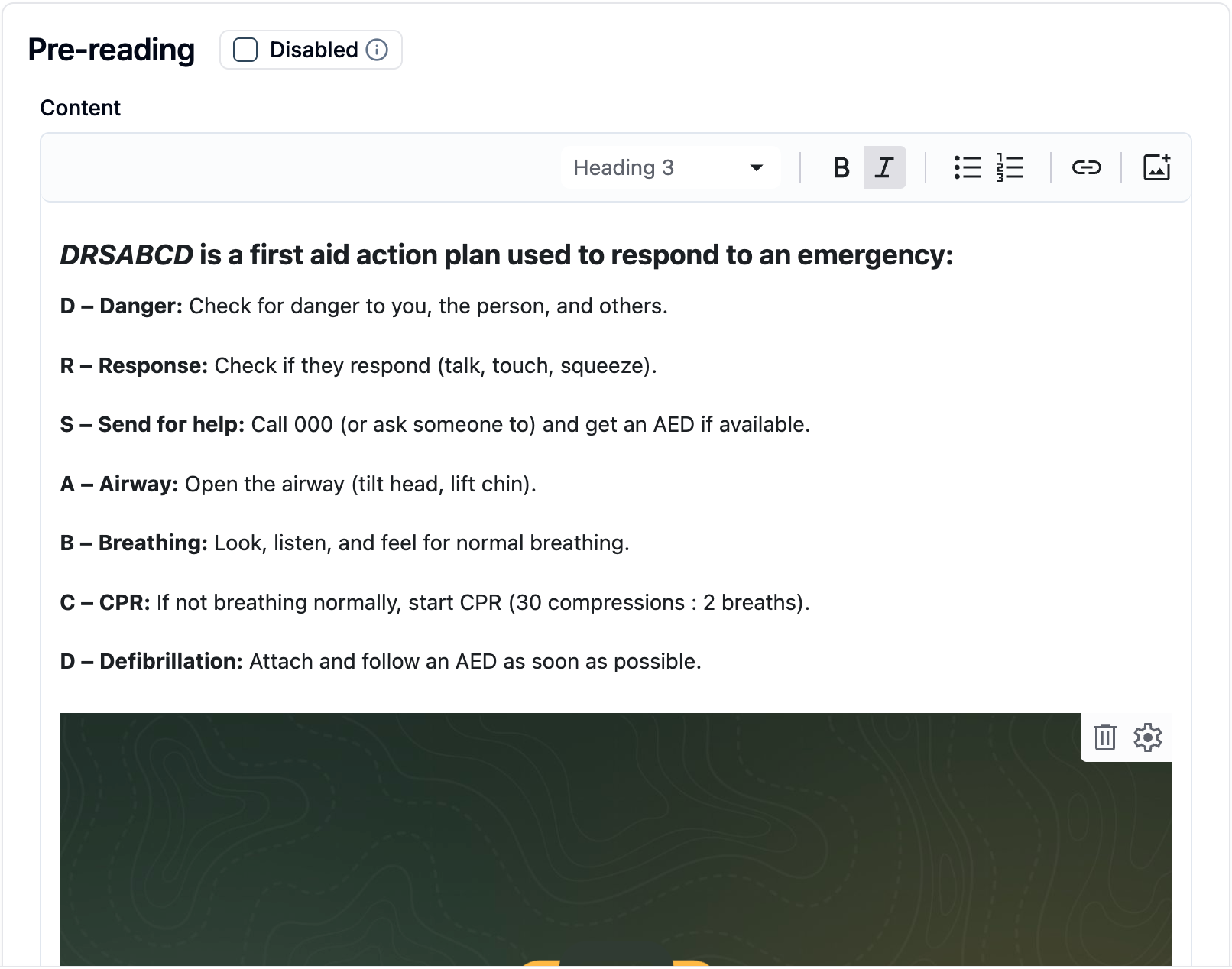Insert a bulleted list
1232x969 pixels.
[968, 167]
